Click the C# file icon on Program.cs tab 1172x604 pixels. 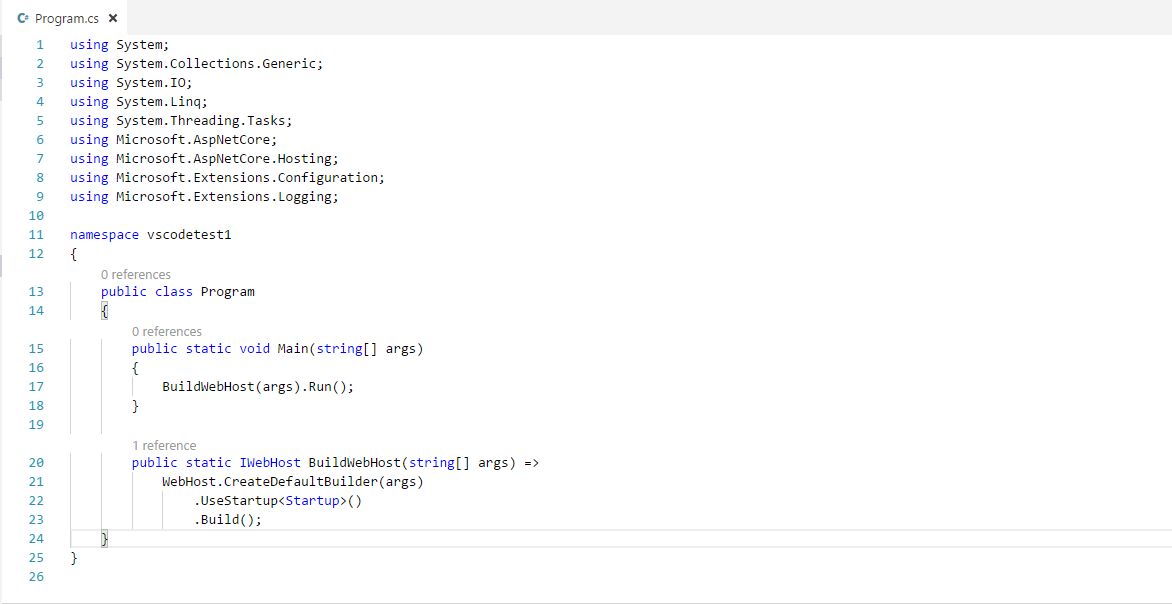[x=23, y=19]
